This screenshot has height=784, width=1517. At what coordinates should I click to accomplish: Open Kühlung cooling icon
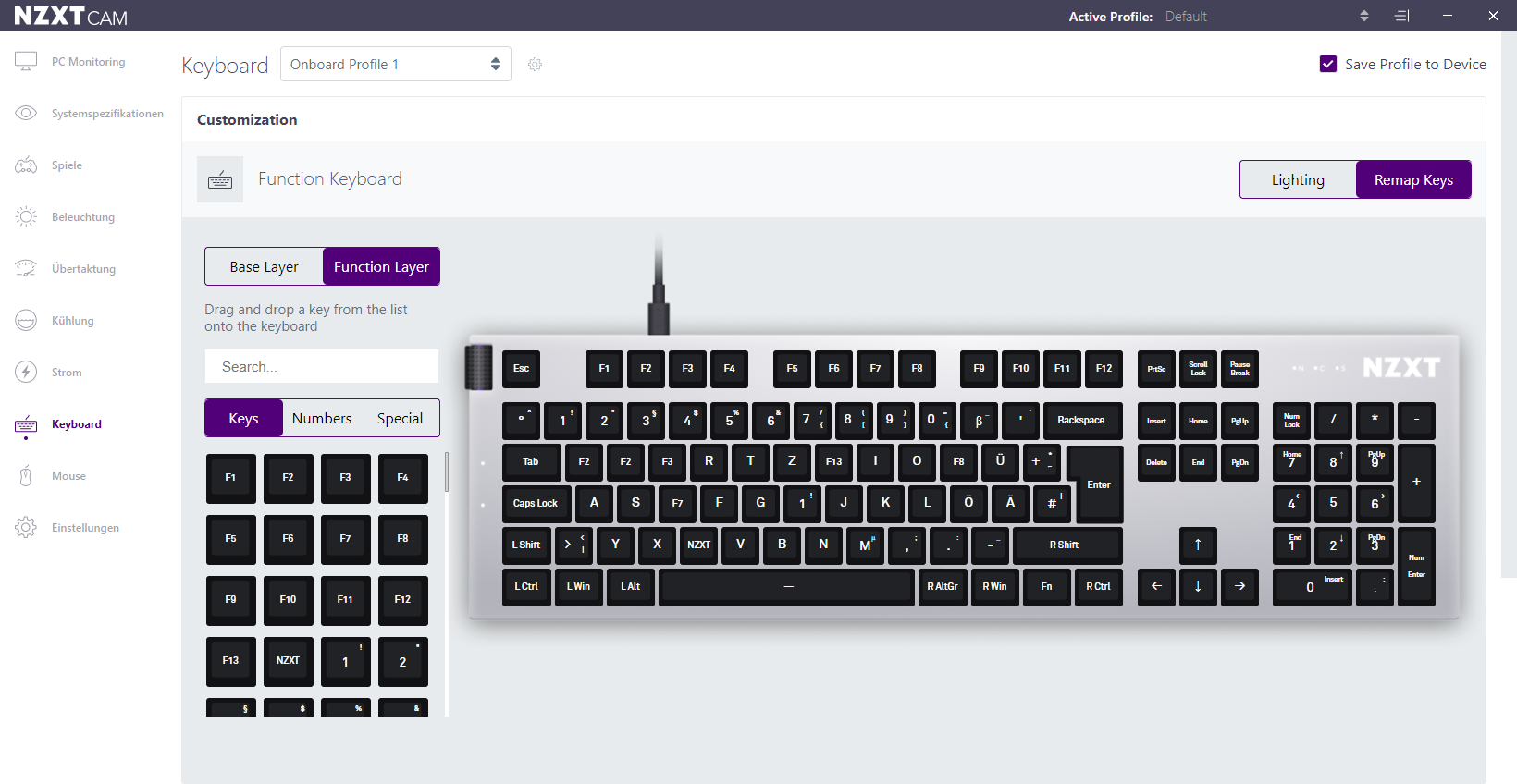(26, 321)
